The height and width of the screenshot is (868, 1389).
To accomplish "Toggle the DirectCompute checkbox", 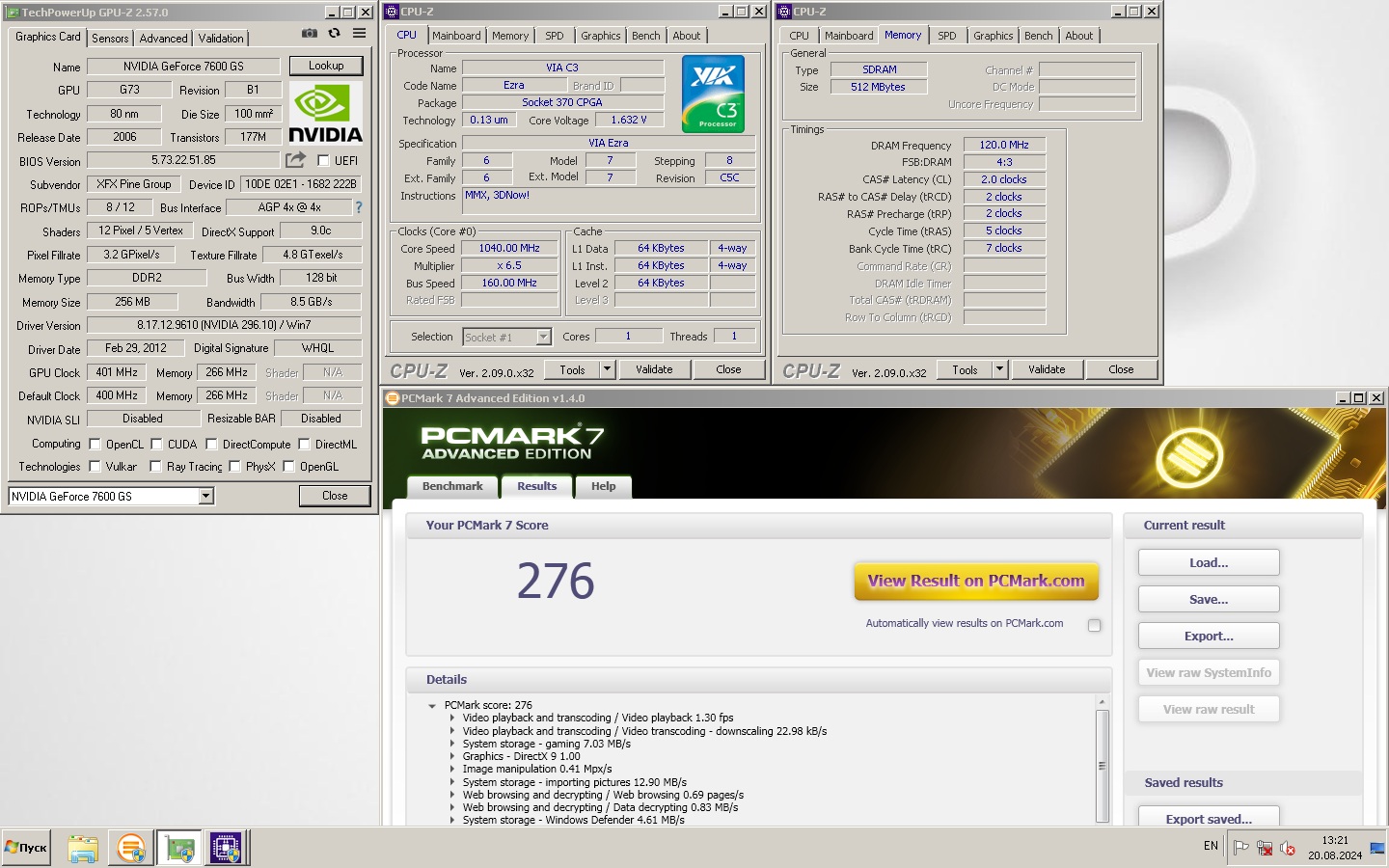I will tap(211, 445).
